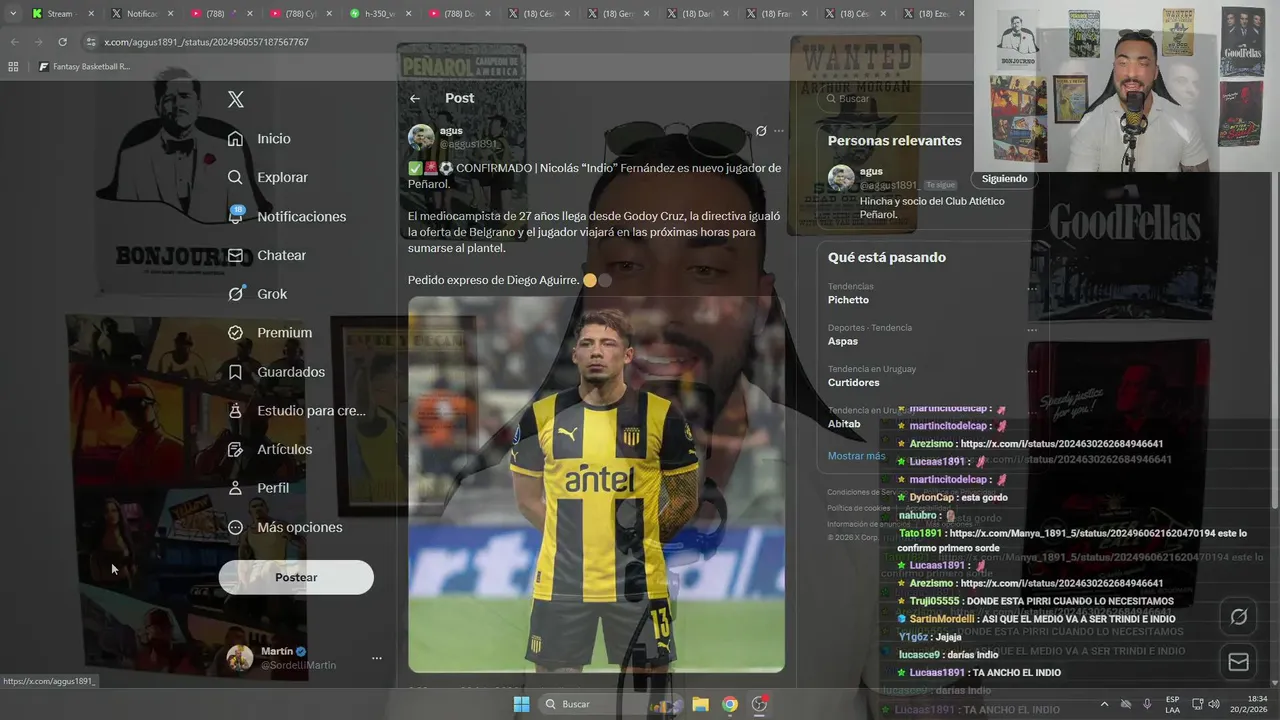Toggle the Siguiendo follow button for agus
This screenshot has width=1280, height=720.
[1004, 179]
